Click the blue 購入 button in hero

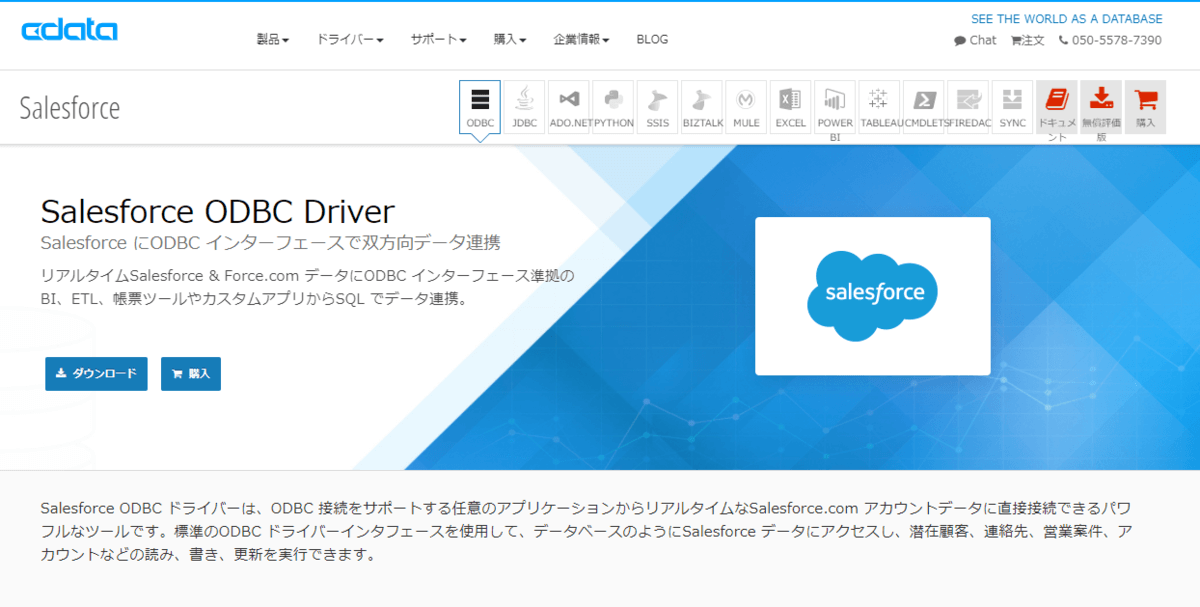(x=191, y=373)
